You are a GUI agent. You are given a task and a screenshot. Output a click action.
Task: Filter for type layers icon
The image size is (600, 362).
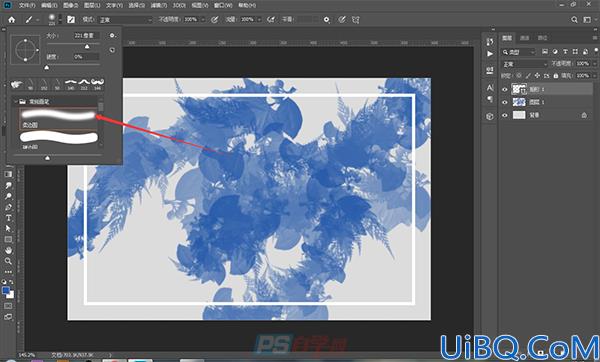(x=565, y=52)
